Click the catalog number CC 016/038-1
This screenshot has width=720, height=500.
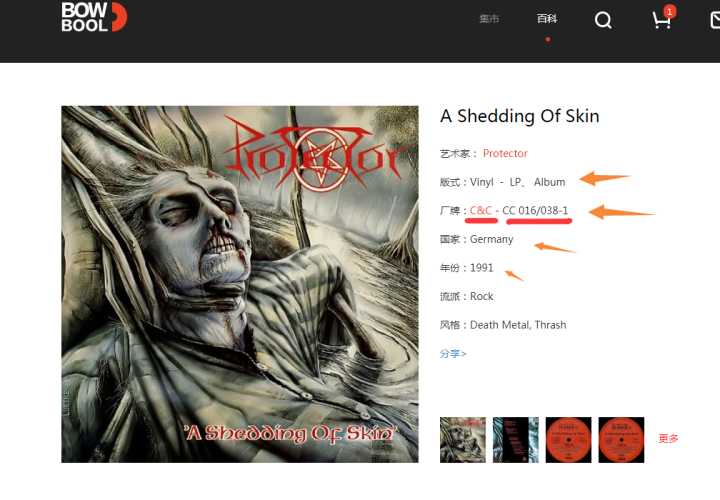(x=535, y=210)
